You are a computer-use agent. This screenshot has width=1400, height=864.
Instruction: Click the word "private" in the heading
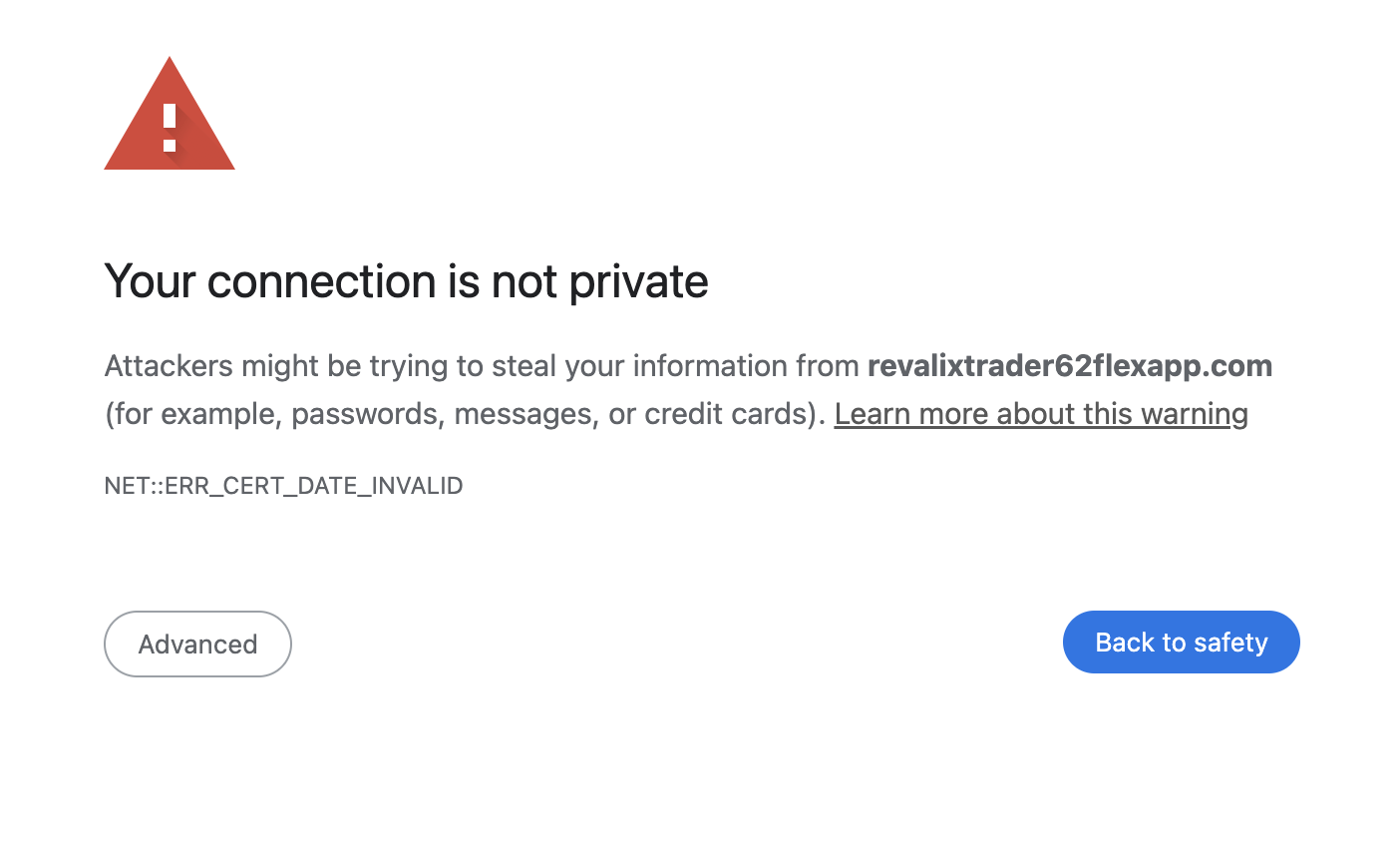638,282
